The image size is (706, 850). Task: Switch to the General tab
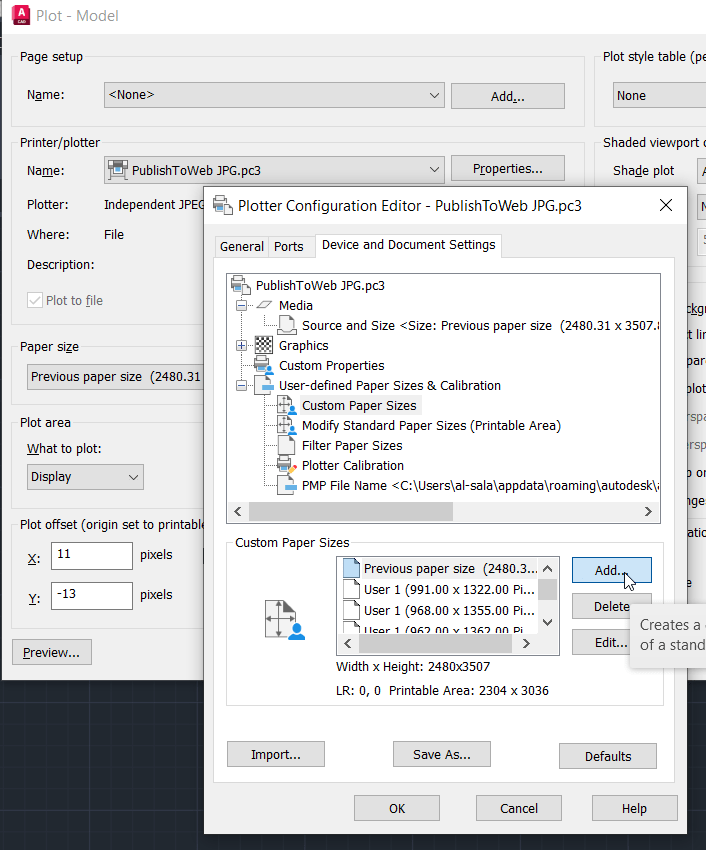click(x=241, y=247)
